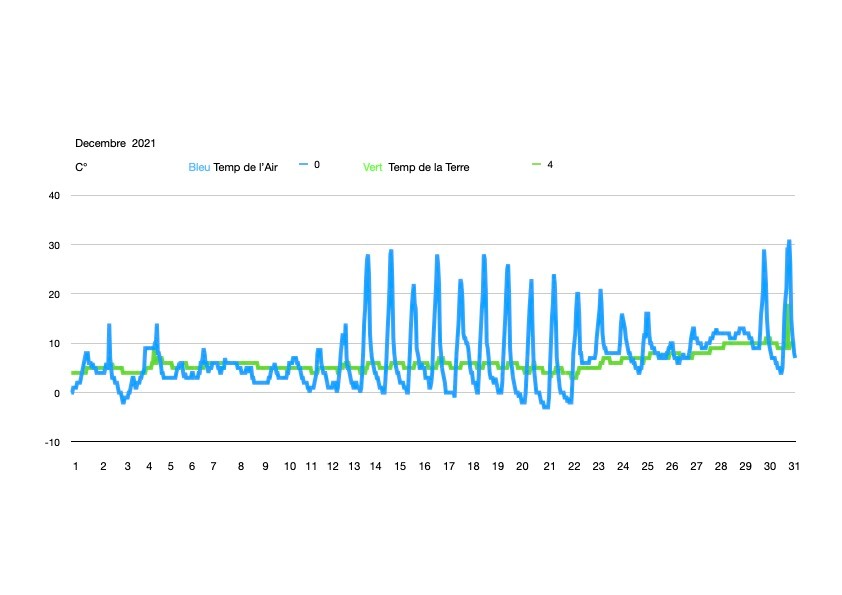Screen dimensions: 842x595
Task: Click the highest blue peak near day 31
Action: [789, 241]
